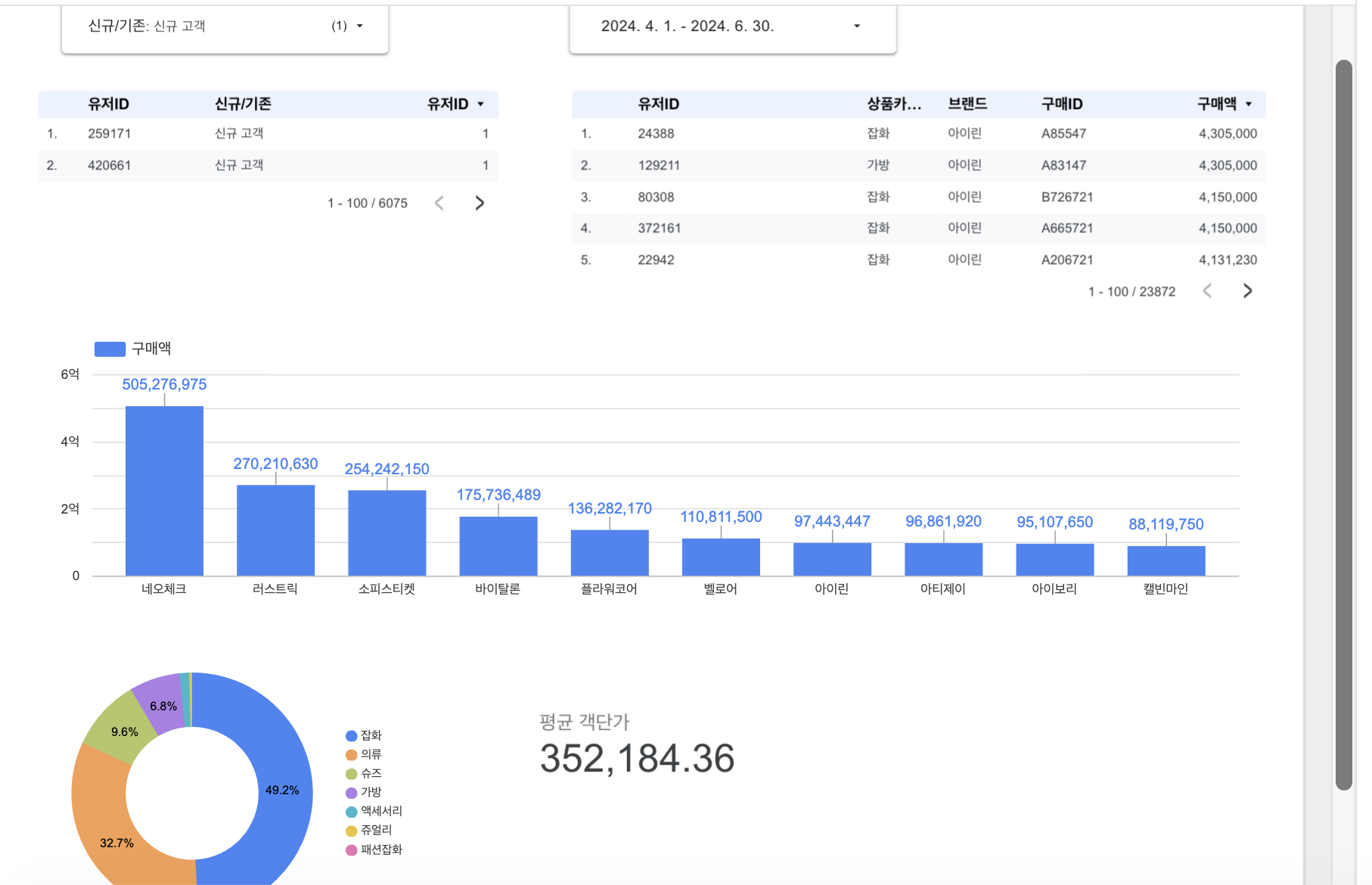The image size is (1372, 885).
Task: Click purchase ID B726721
Action: pyautogui.click(x=1067, y=197)
